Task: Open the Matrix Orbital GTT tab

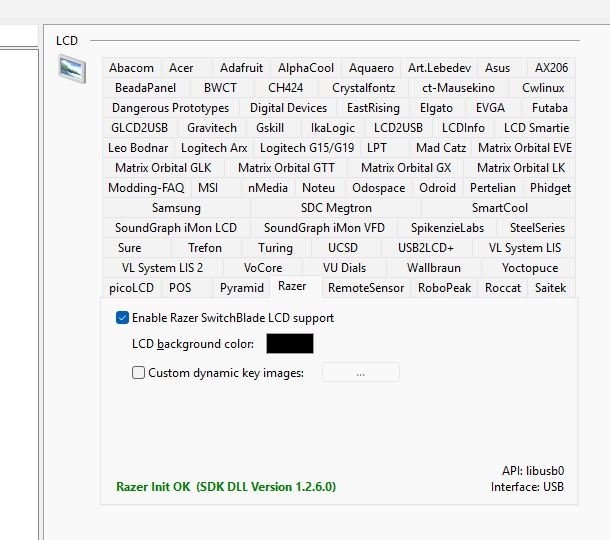Action: pos(286,168)
